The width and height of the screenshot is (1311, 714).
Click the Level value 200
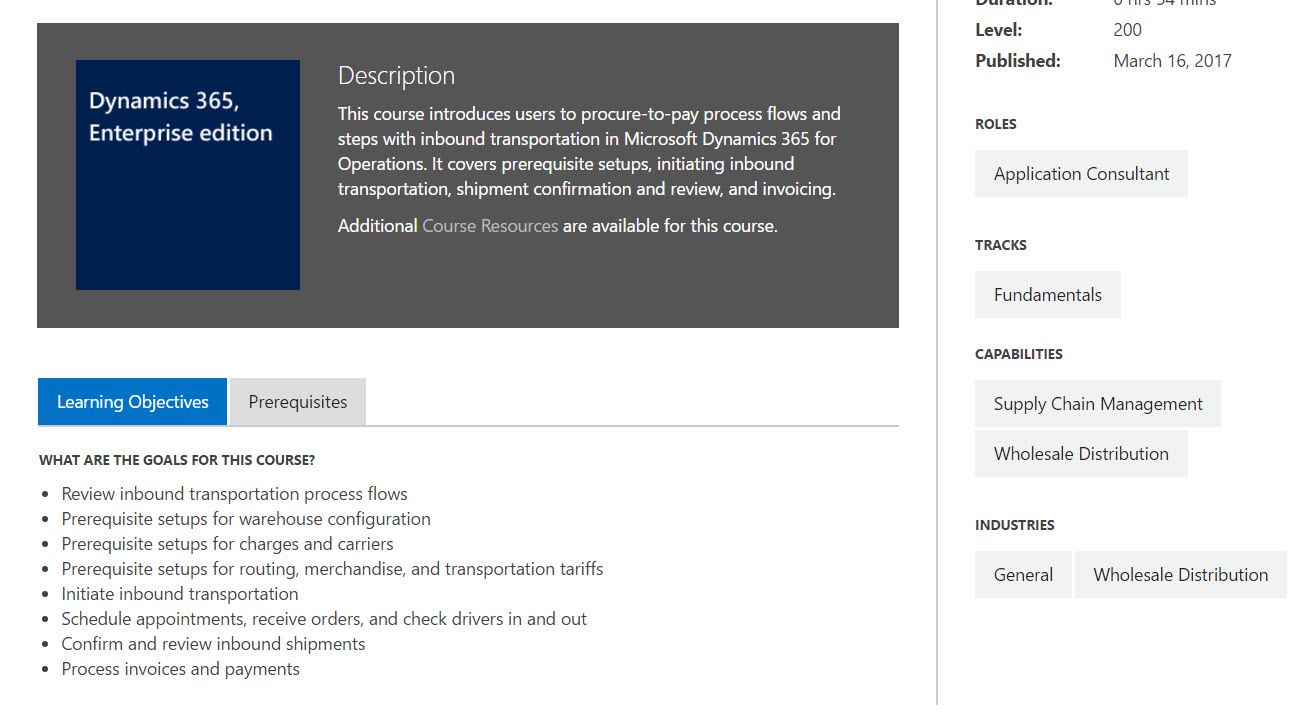[x=1128, y=30]
